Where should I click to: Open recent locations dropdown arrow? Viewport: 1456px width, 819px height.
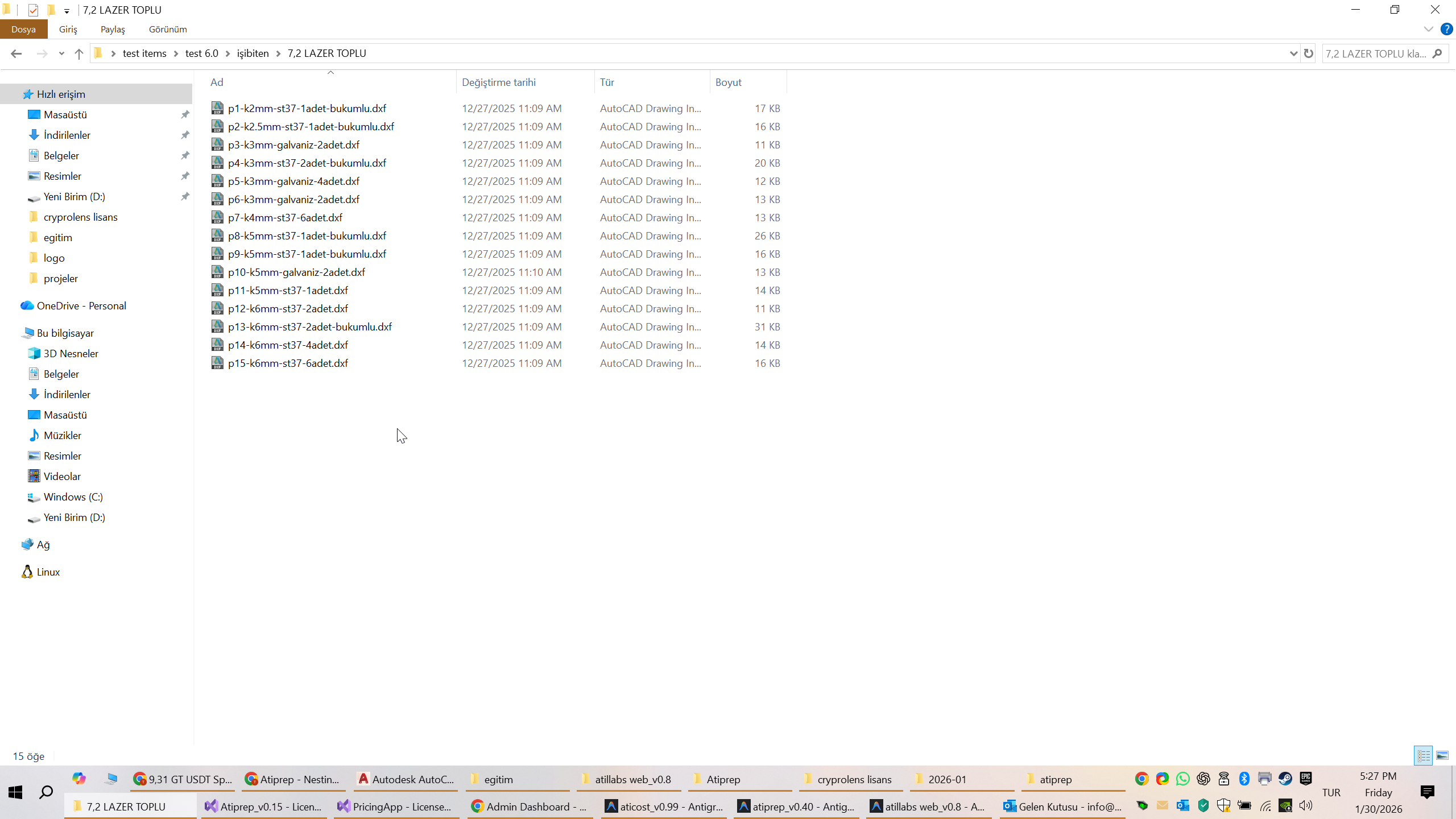click(61, 53)
